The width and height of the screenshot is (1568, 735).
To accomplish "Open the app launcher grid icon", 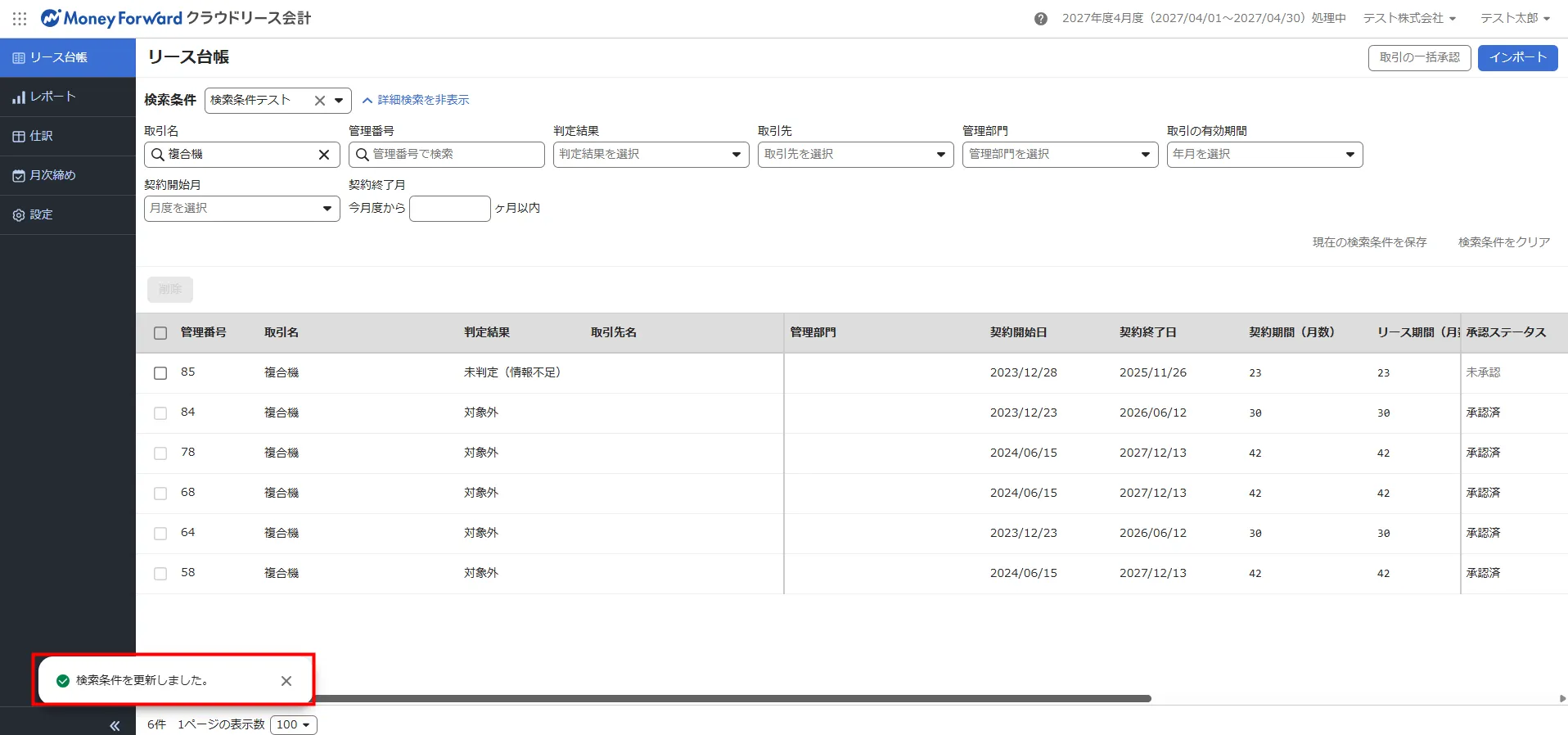I will pos(20,18).
